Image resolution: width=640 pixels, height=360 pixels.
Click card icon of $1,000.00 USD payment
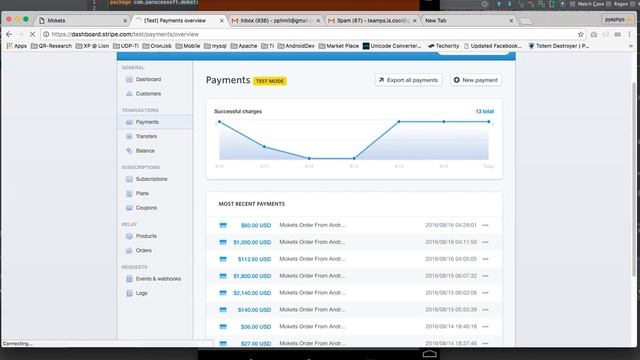pyautogui.click(x=223, y=242)
